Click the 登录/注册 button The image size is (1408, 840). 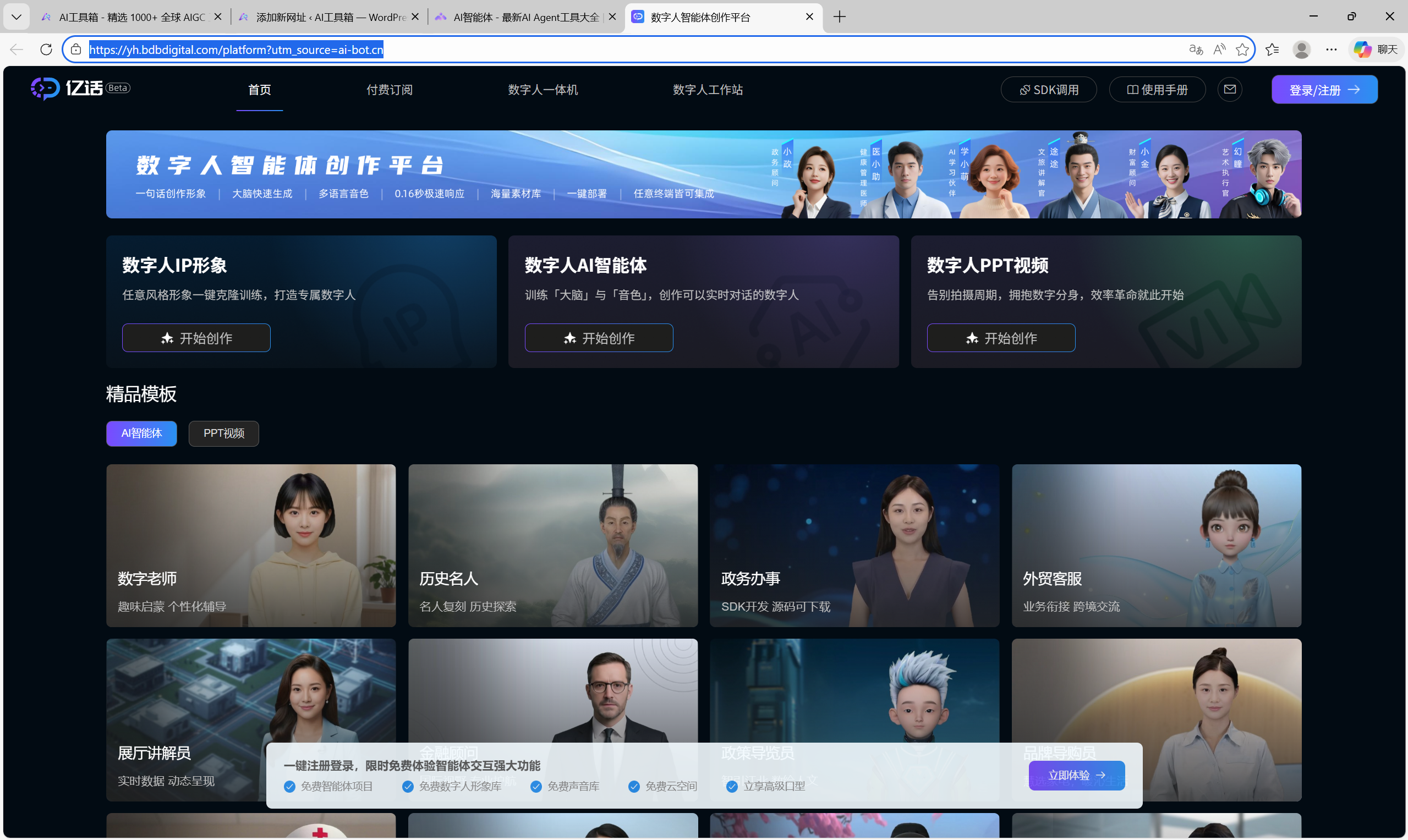pos(1324,89)
